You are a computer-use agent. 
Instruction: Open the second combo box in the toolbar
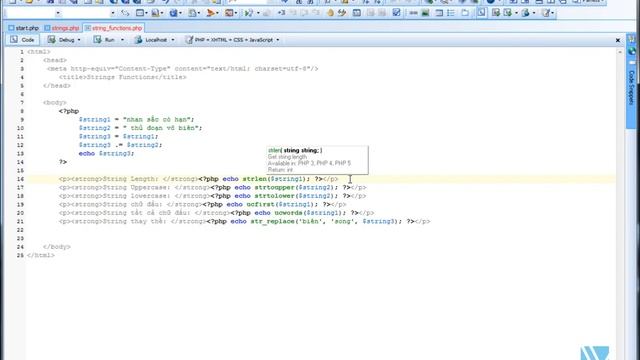89,13
